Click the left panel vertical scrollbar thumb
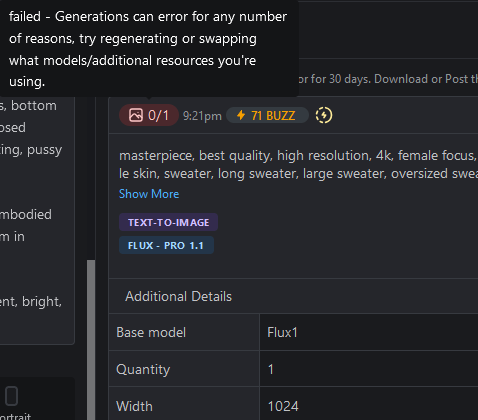Screen dimensions: 478x420 click(x=91, y=340)
